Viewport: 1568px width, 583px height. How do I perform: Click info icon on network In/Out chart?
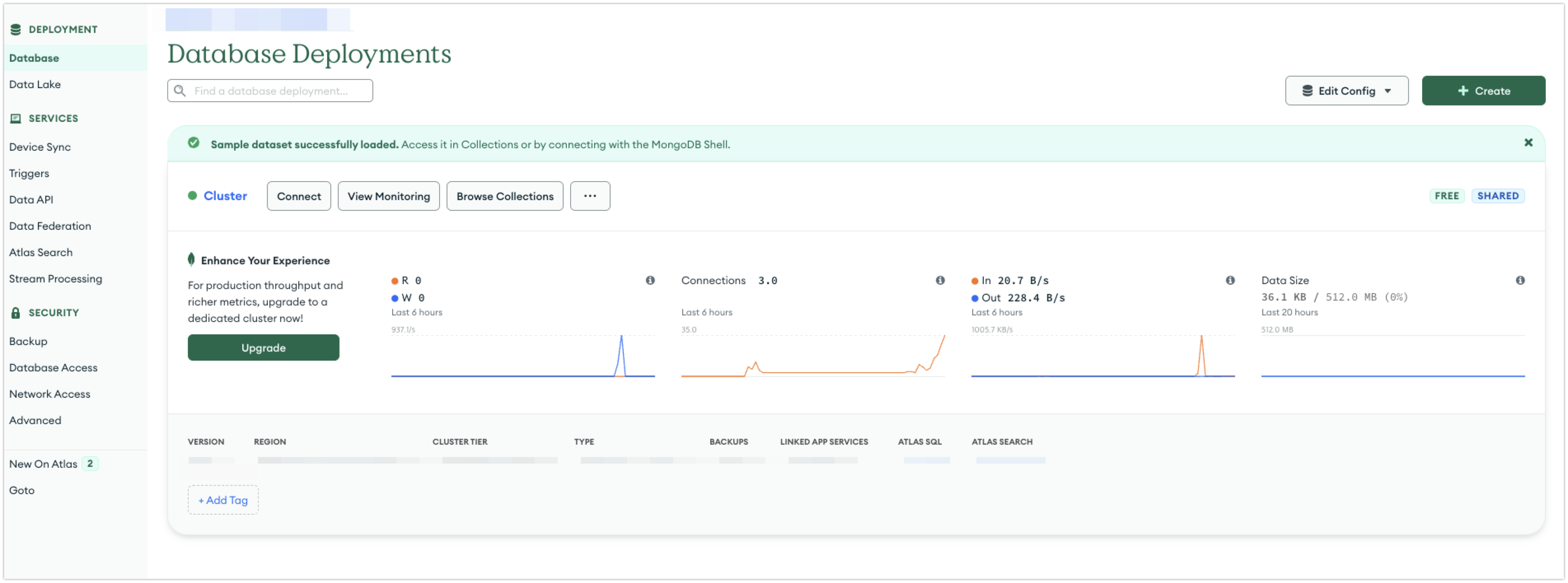[1230, 280]
